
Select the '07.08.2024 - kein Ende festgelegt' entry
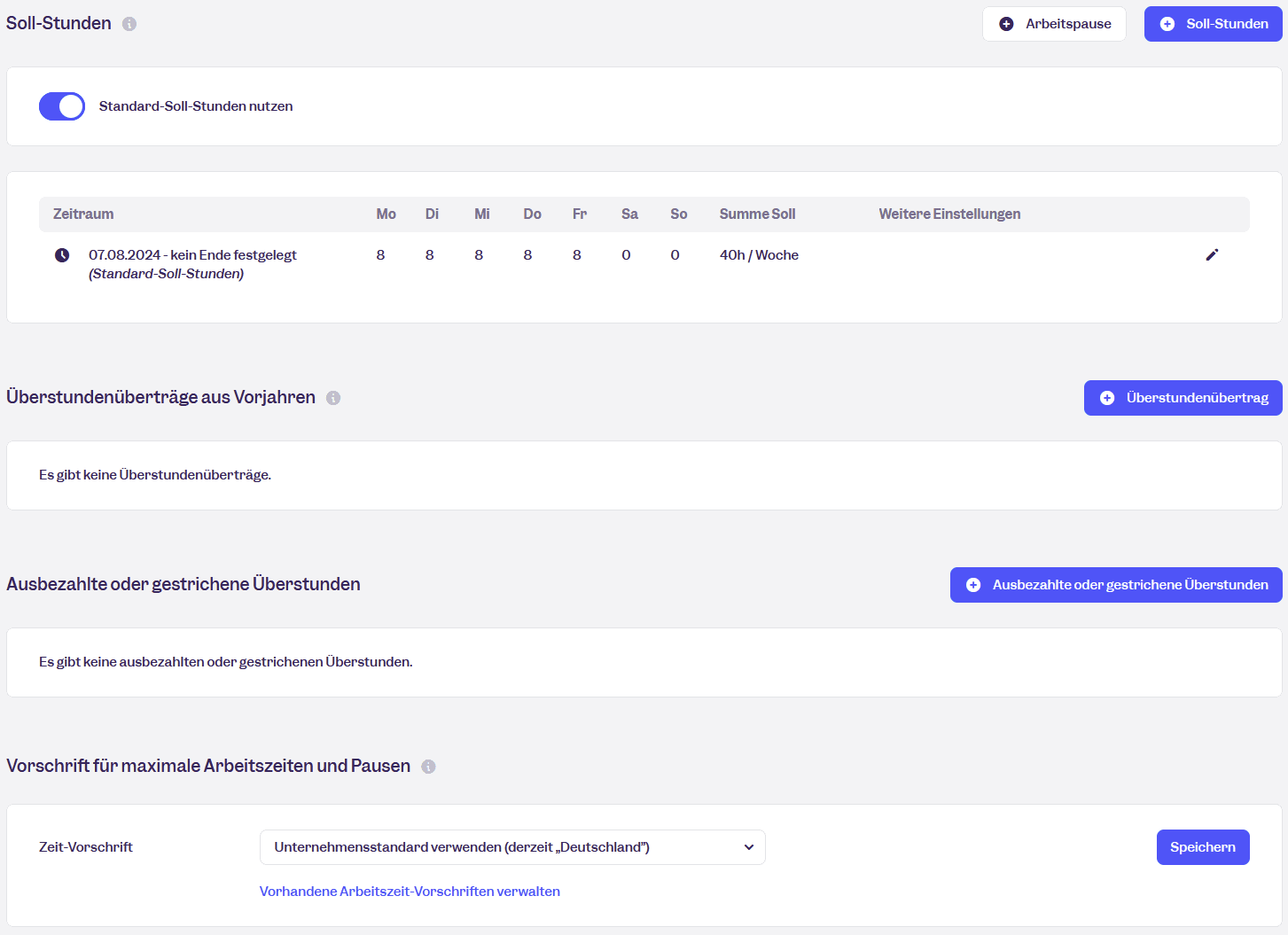click(x=192, y=255)
